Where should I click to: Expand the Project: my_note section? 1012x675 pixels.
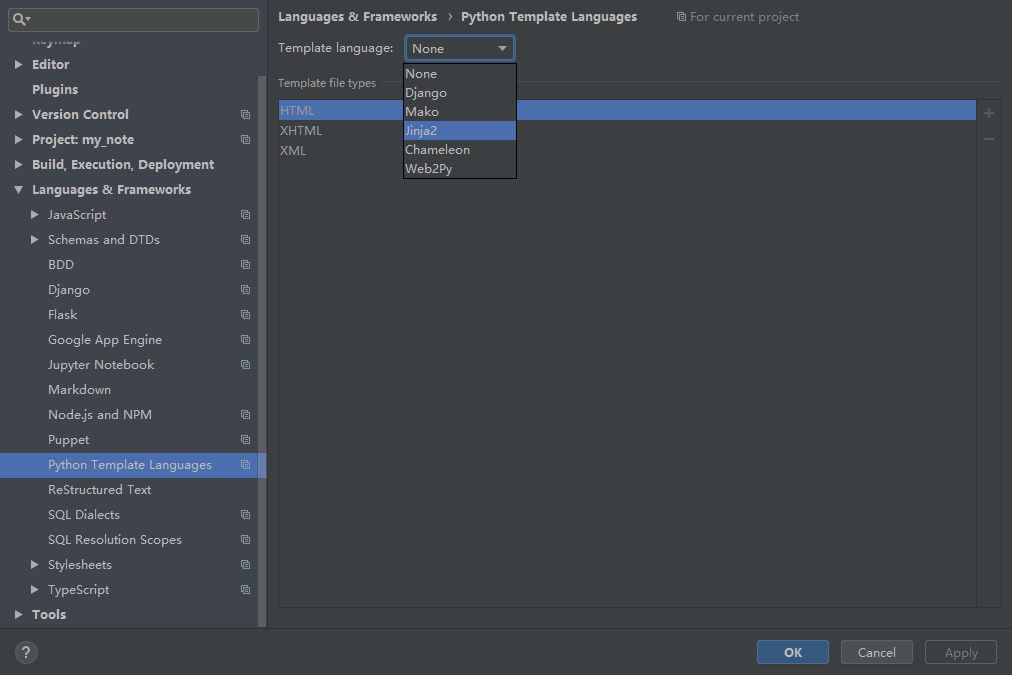point(19,139)
